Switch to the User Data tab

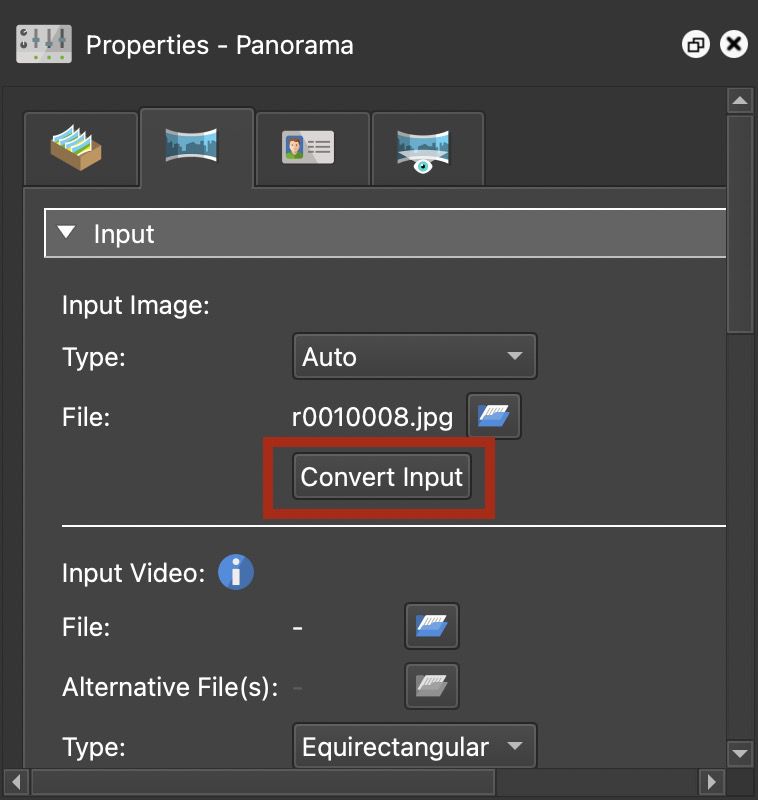[x=312, y=148]
